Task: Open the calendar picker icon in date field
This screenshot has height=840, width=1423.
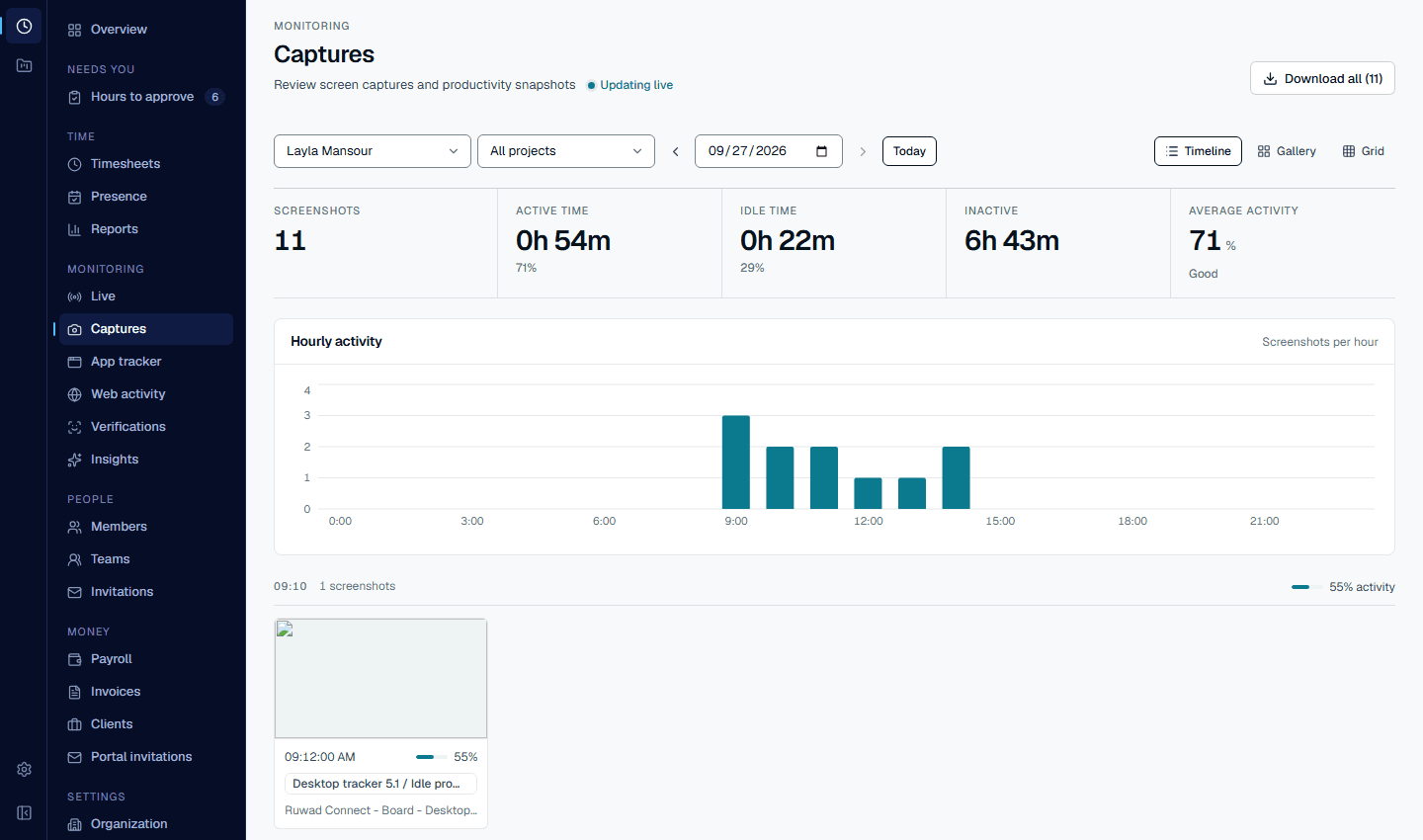Action: [x=821, y=151]
